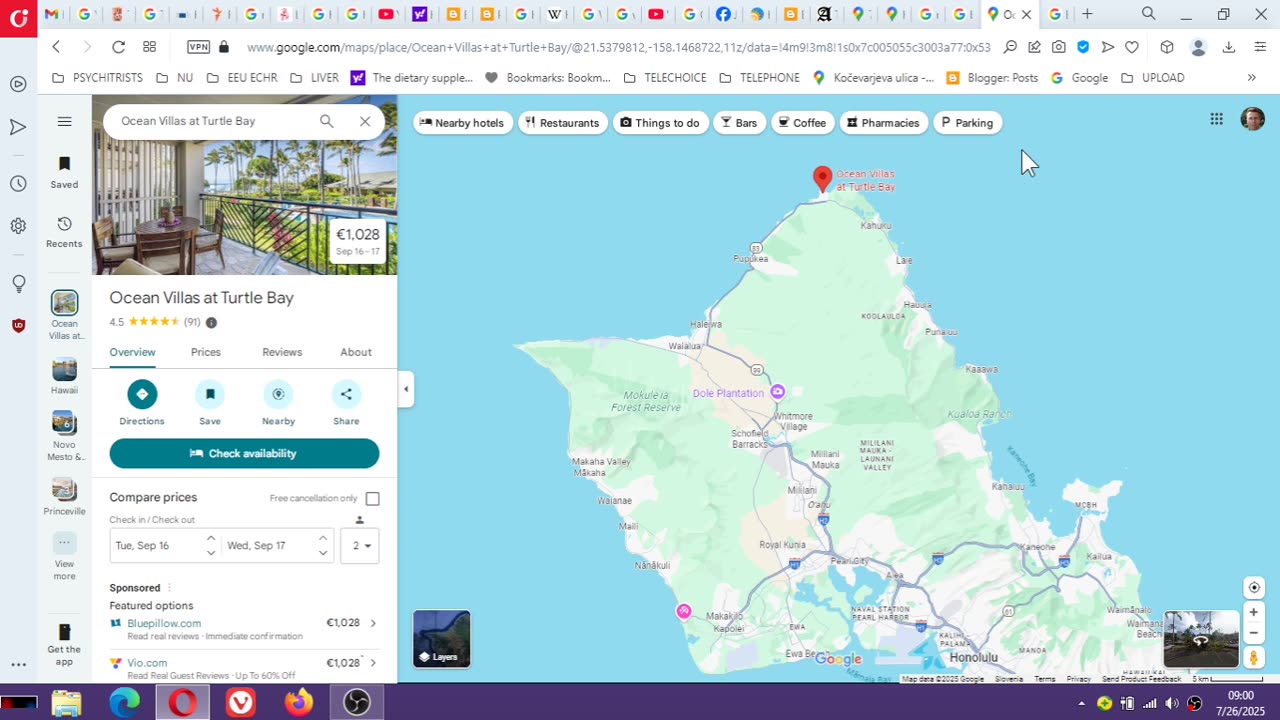Click View more in Maps sidebar
Image resolution: width=1280 pixels, height=720 pixels.
pyautogui.click(x=64, y=557)
